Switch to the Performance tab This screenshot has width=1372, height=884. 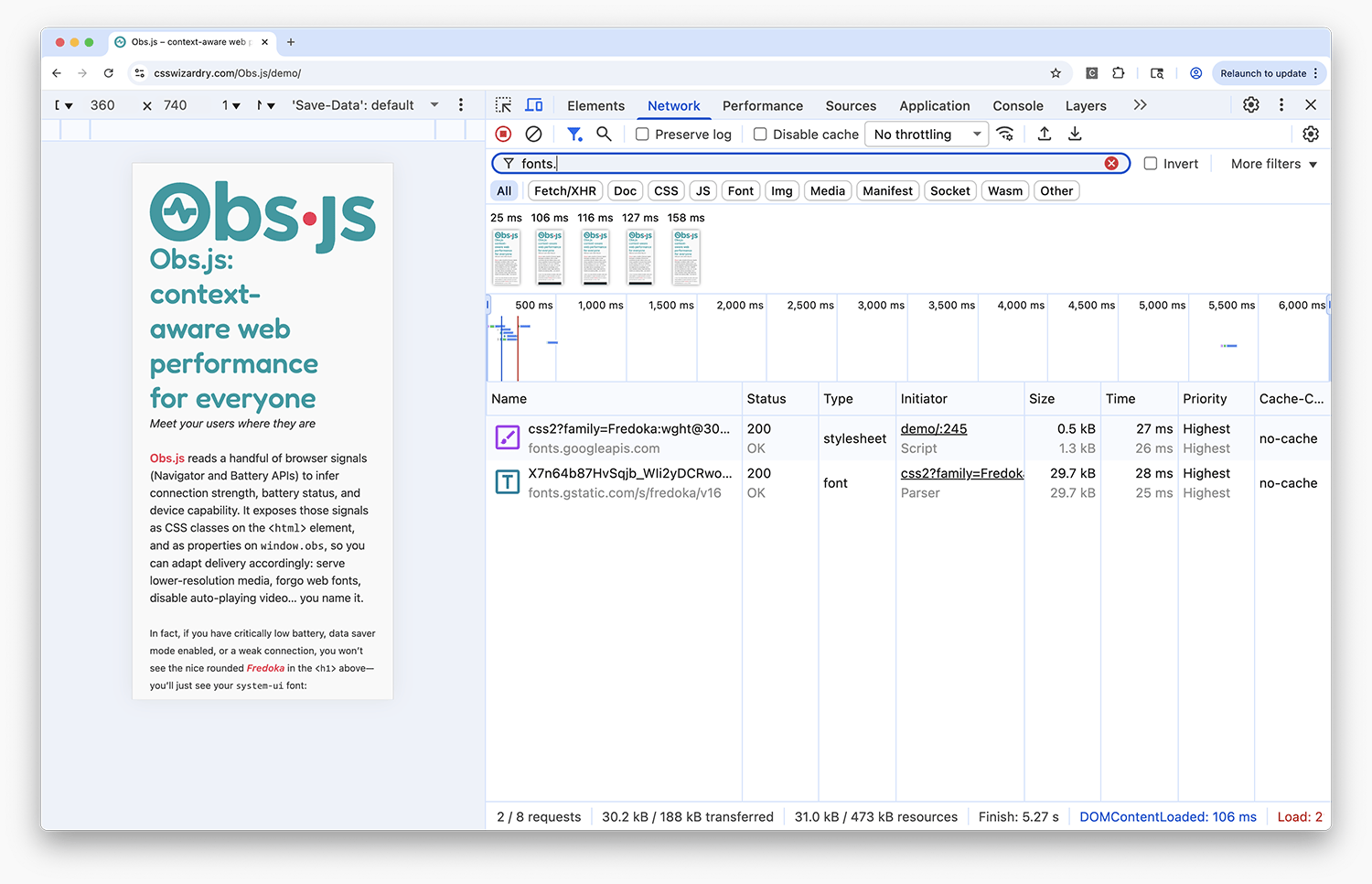click(x=763, y=106)
